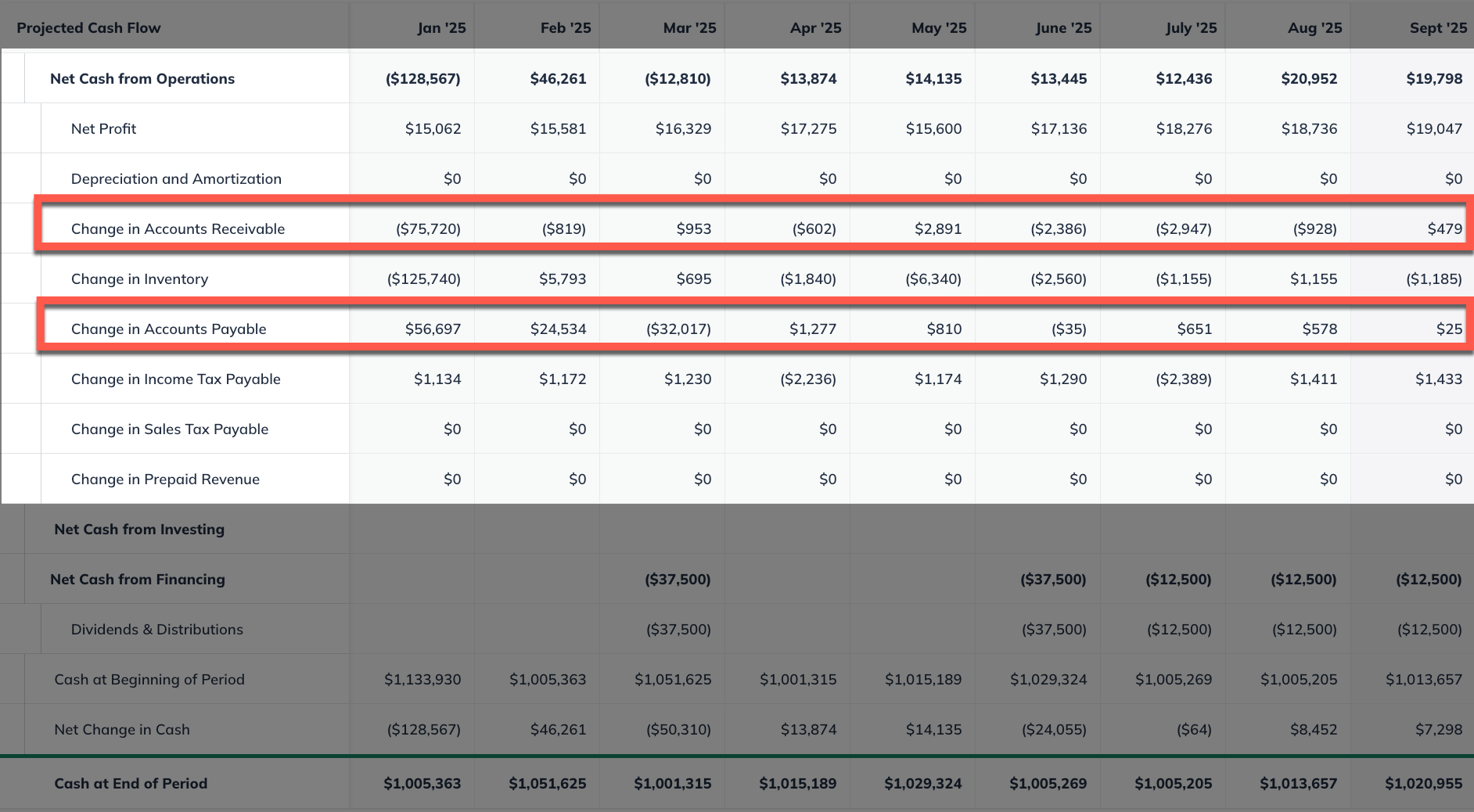Select the Change in Income Tax Payable label

[175, 379]
